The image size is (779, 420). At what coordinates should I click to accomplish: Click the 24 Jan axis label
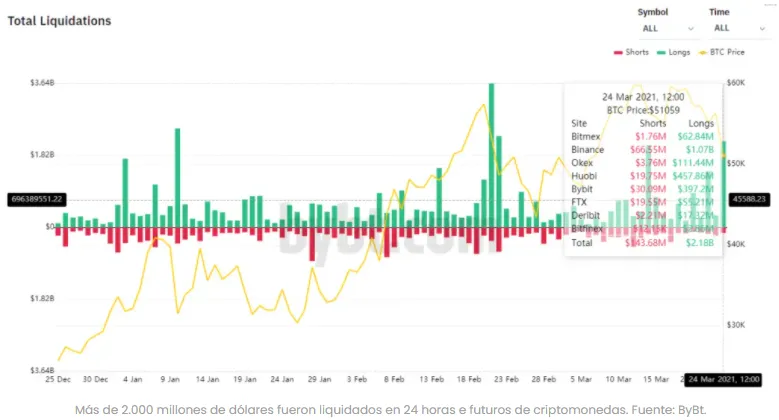[x=282, y=379]
